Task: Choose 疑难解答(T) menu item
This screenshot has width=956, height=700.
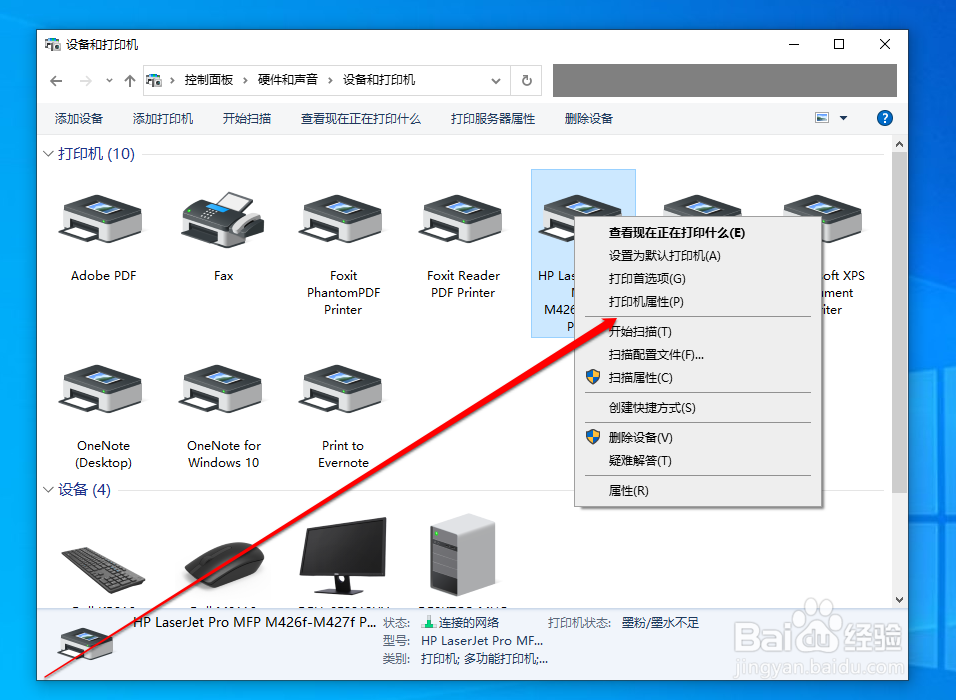Action: pyautogui.click(x=698, y=461)
